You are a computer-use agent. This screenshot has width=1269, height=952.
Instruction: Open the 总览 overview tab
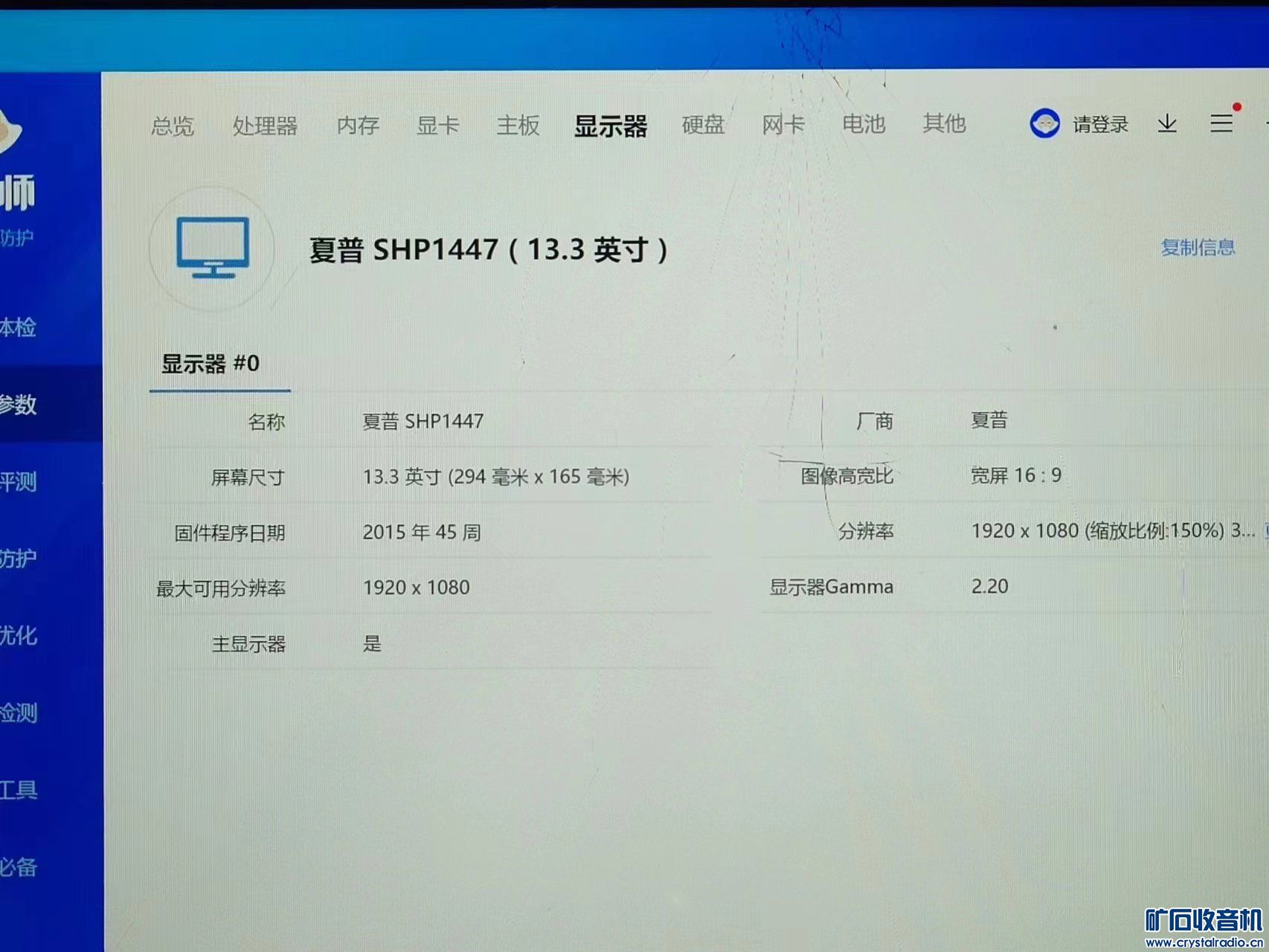click(173, 126)
